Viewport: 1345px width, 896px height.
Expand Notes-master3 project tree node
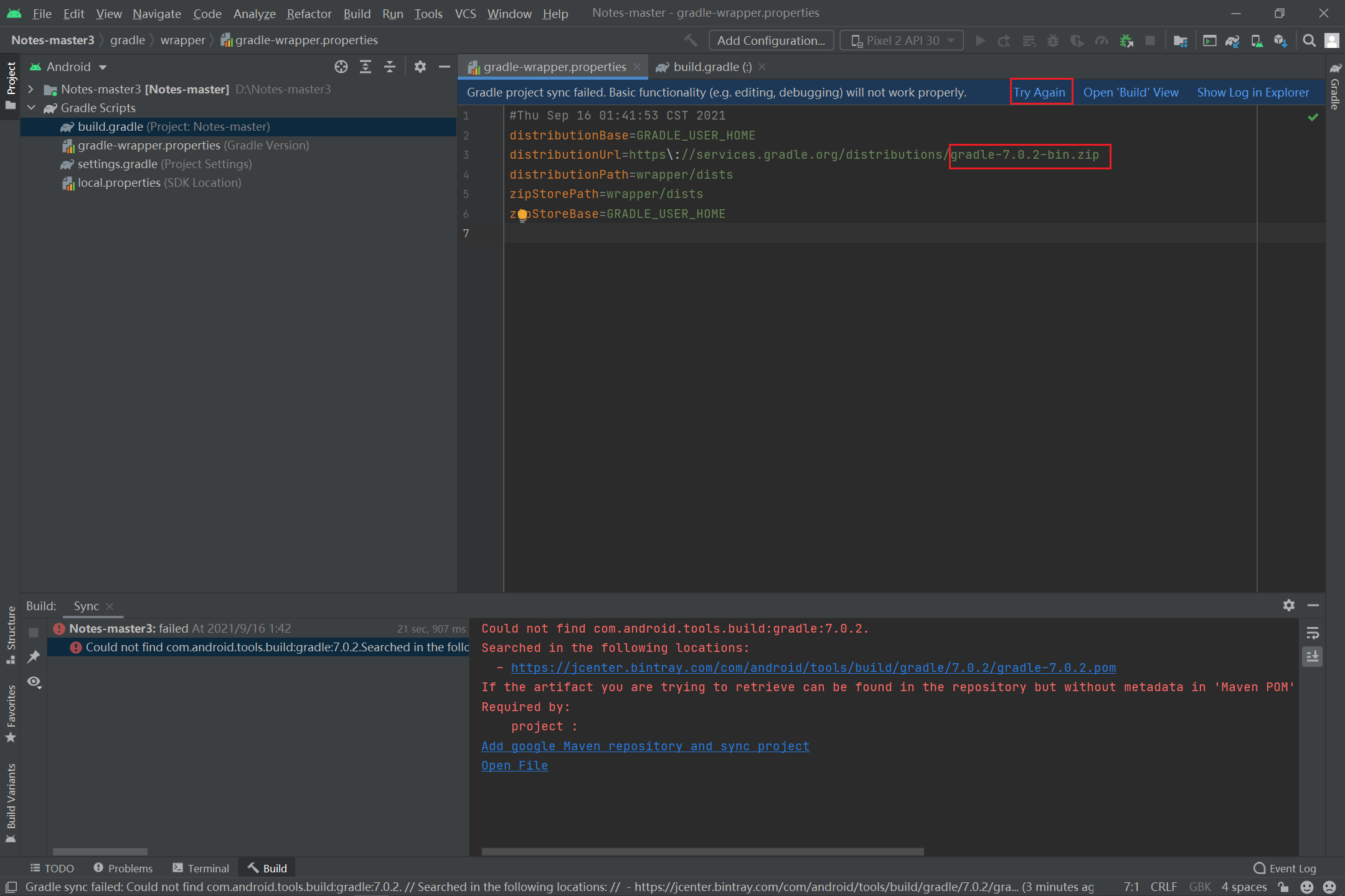[30, 88]
